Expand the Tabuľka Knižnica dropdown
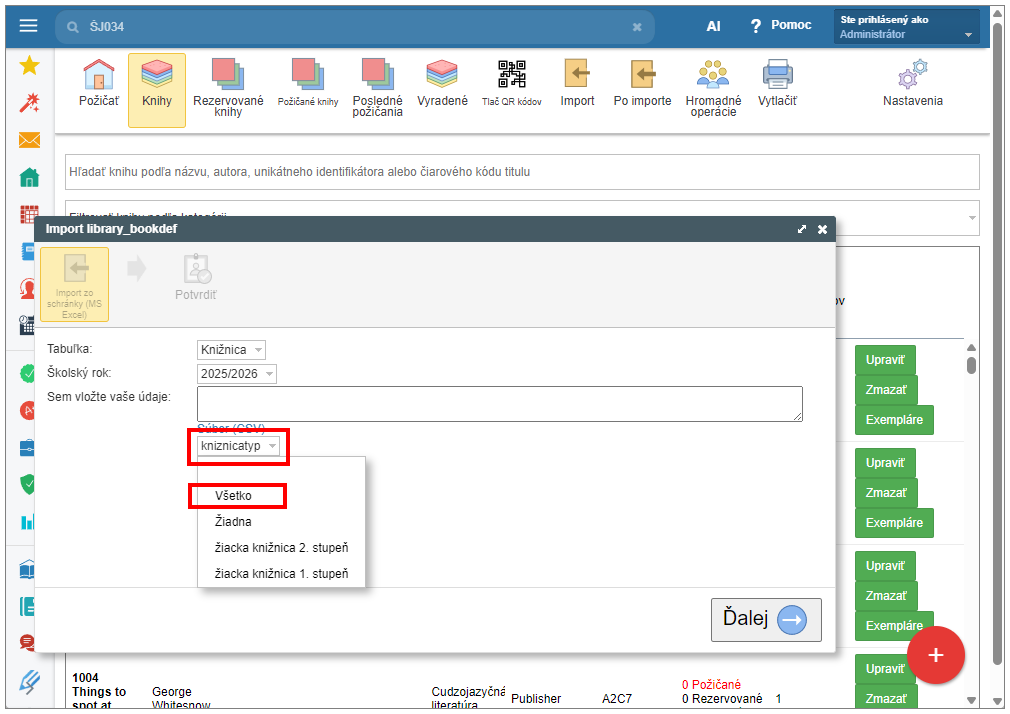The width and height of the screenshot is (1010, 714). pyautogui.click(x=231, y=350)
